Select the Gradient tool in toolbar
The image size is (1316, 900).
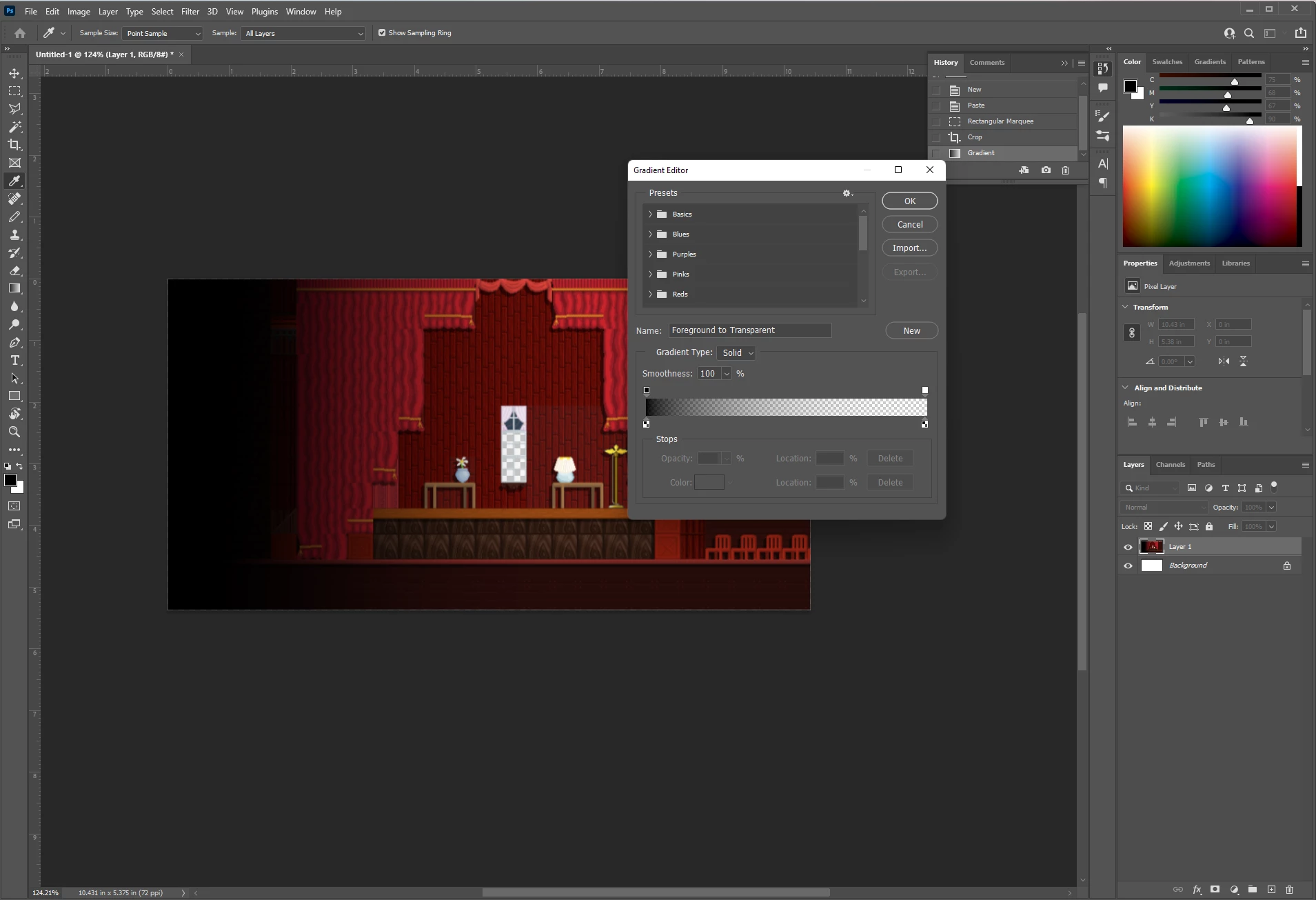(x=14, y=288)
